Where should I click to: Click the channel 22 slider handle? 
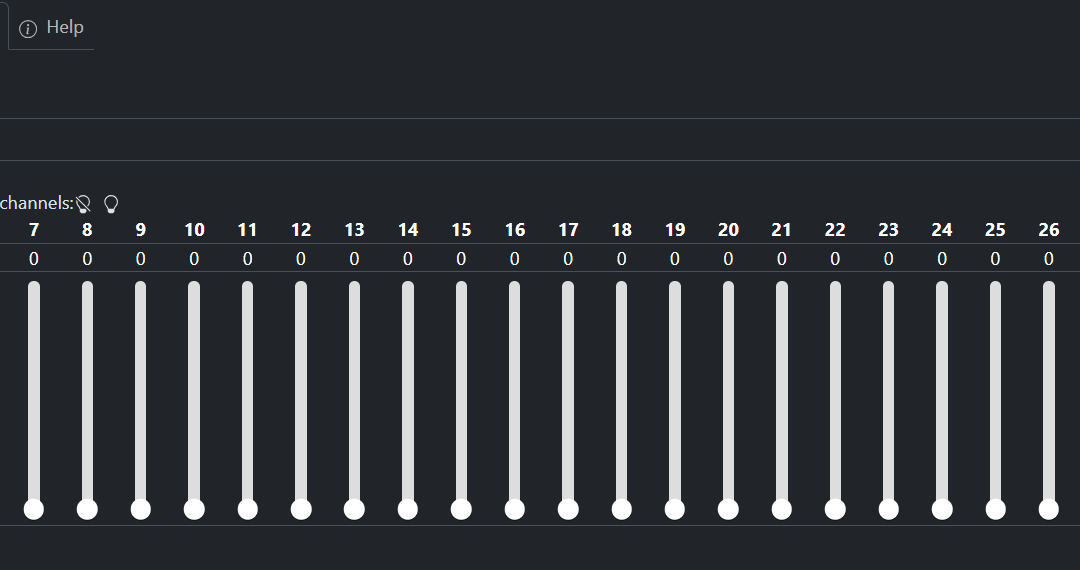point(835,509)
